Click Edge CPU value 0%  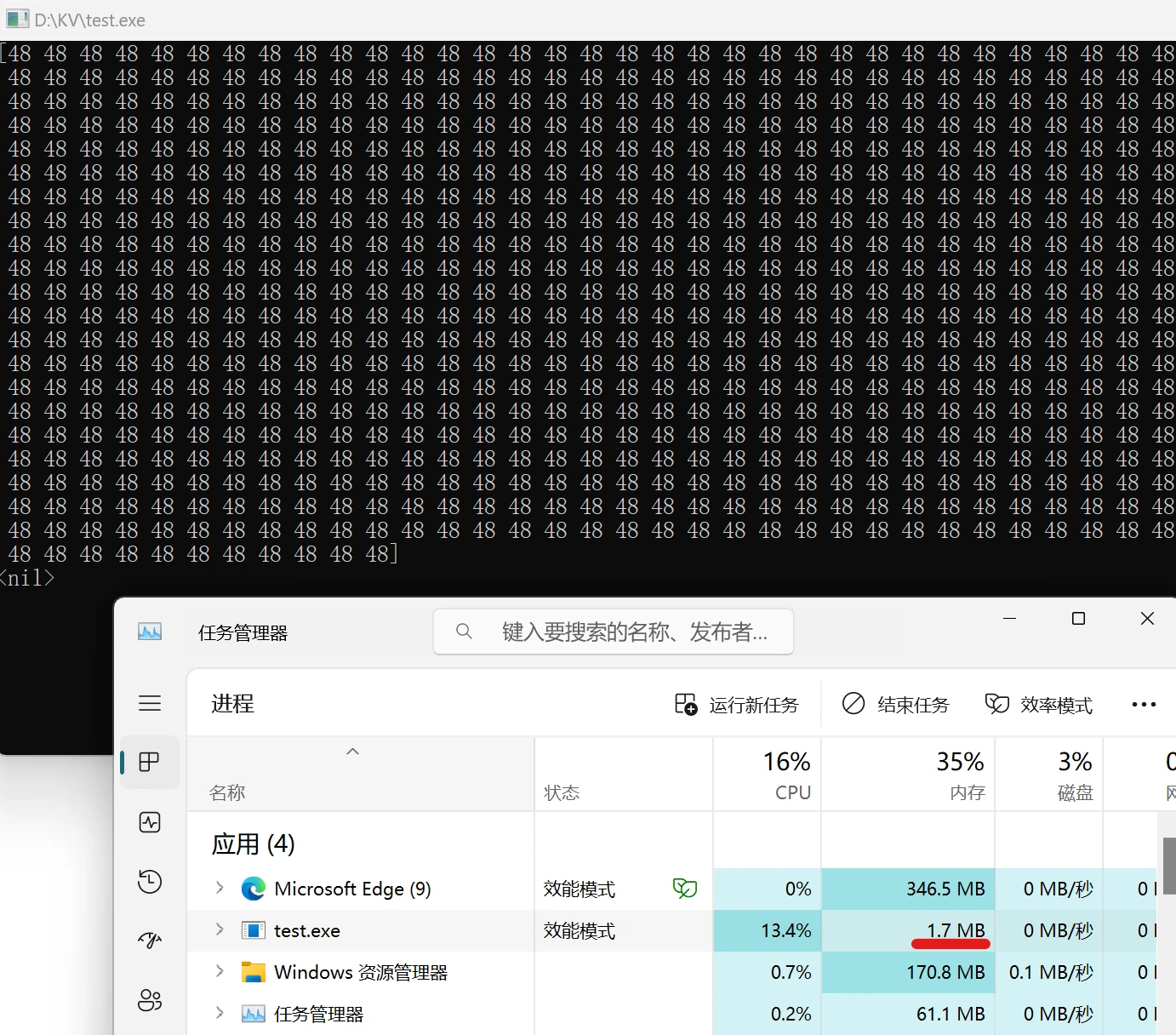point(798,889)
